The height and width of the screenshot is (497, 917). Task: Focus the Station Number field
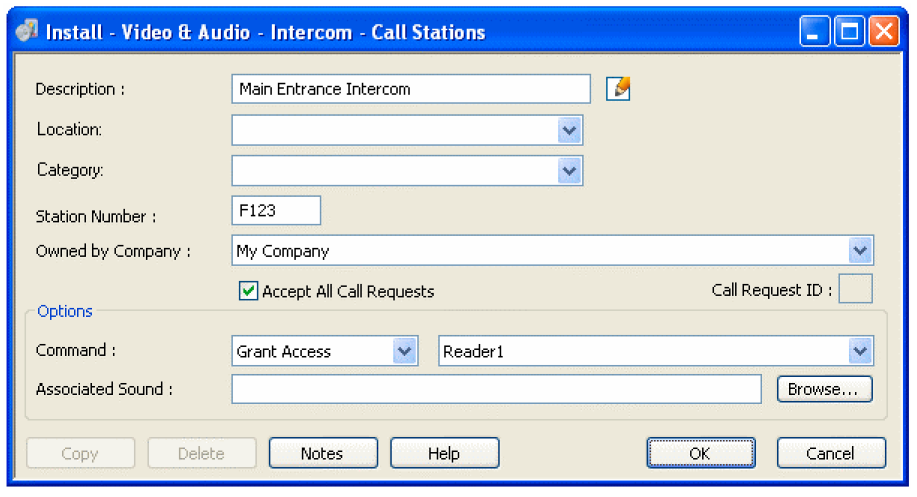tap(276, 211)
